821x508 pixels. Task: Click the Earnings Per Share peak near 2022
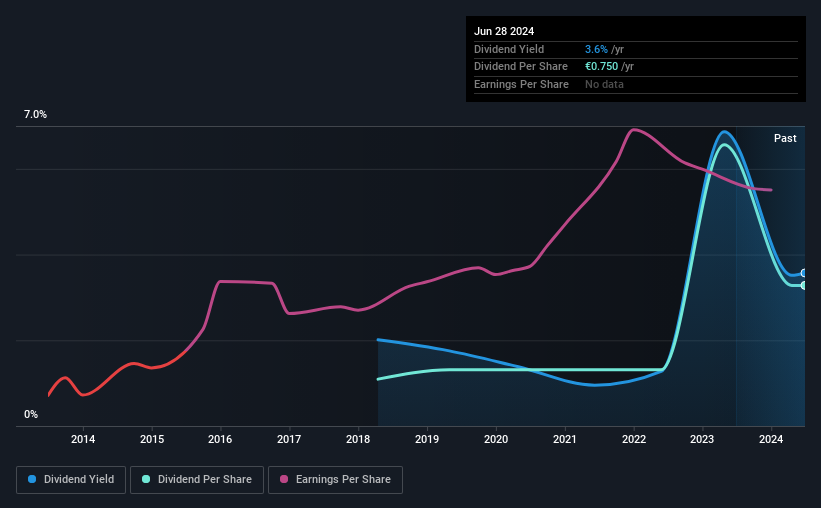634,129
